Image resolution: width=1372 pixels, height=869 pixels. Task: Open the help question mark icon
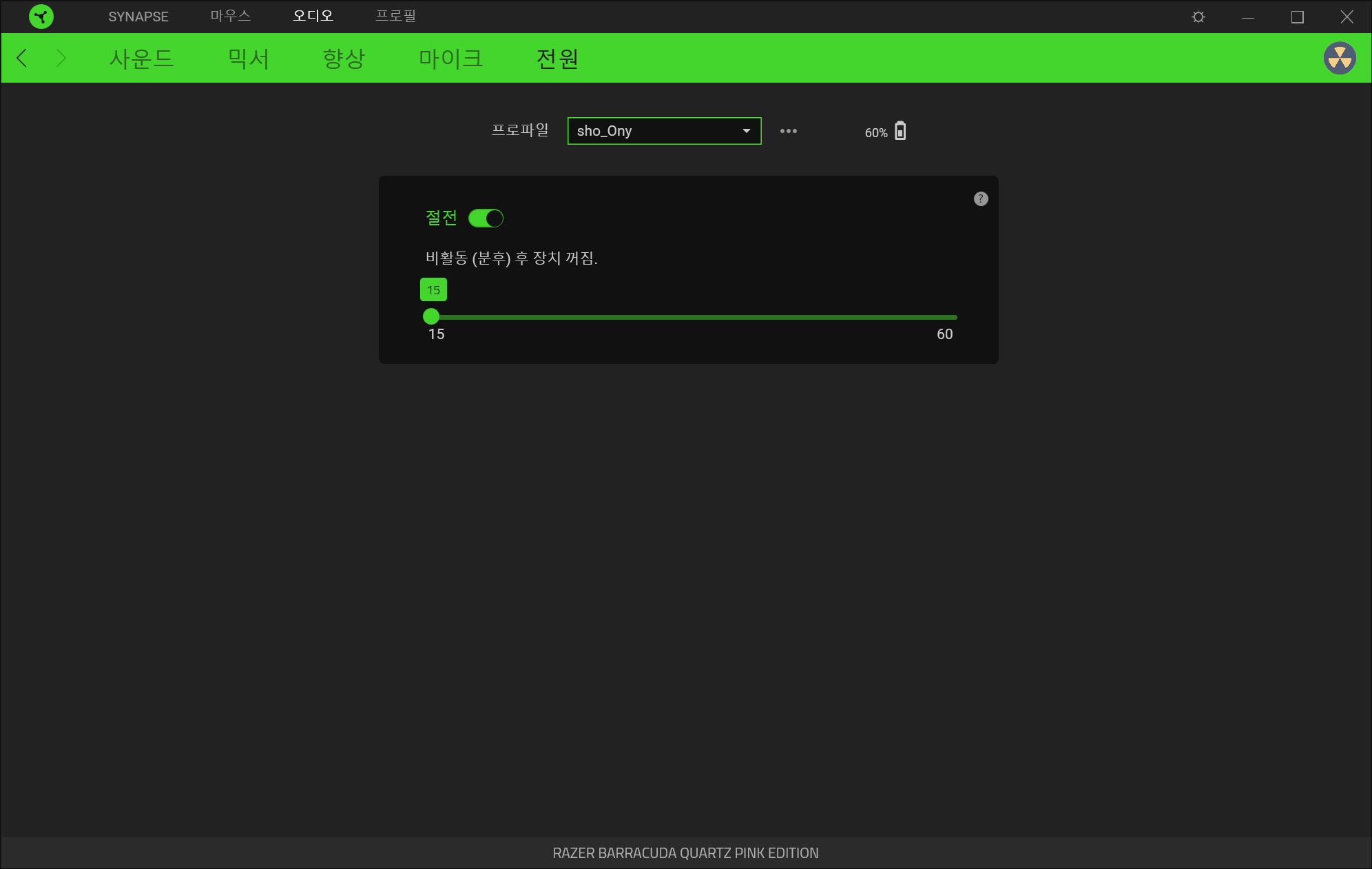981,199
